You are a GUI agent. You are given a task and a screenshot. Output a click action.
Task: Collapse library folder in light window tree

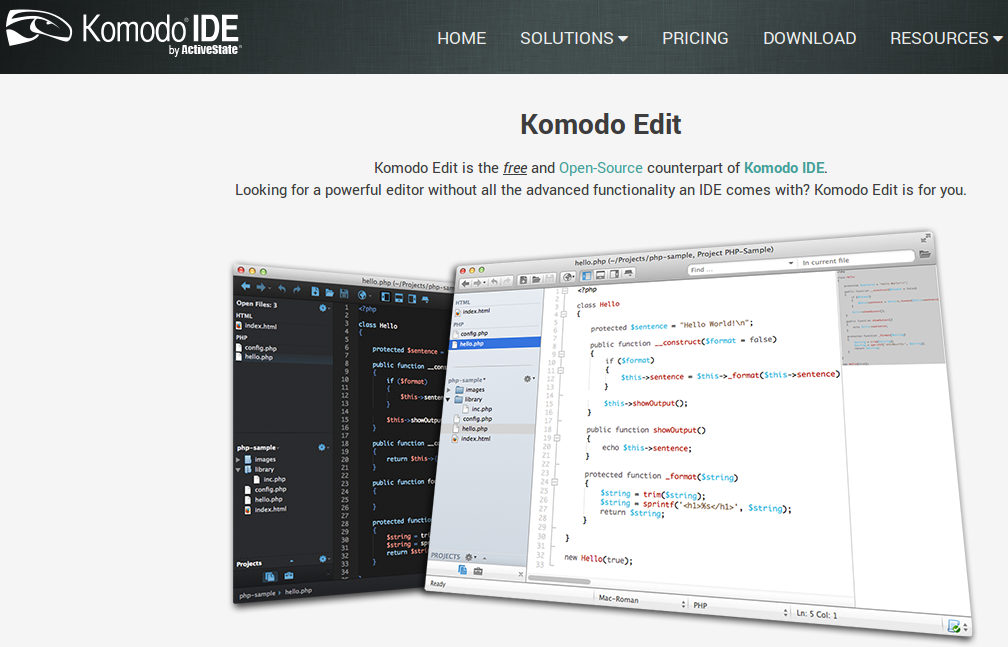tap(448, 400)
